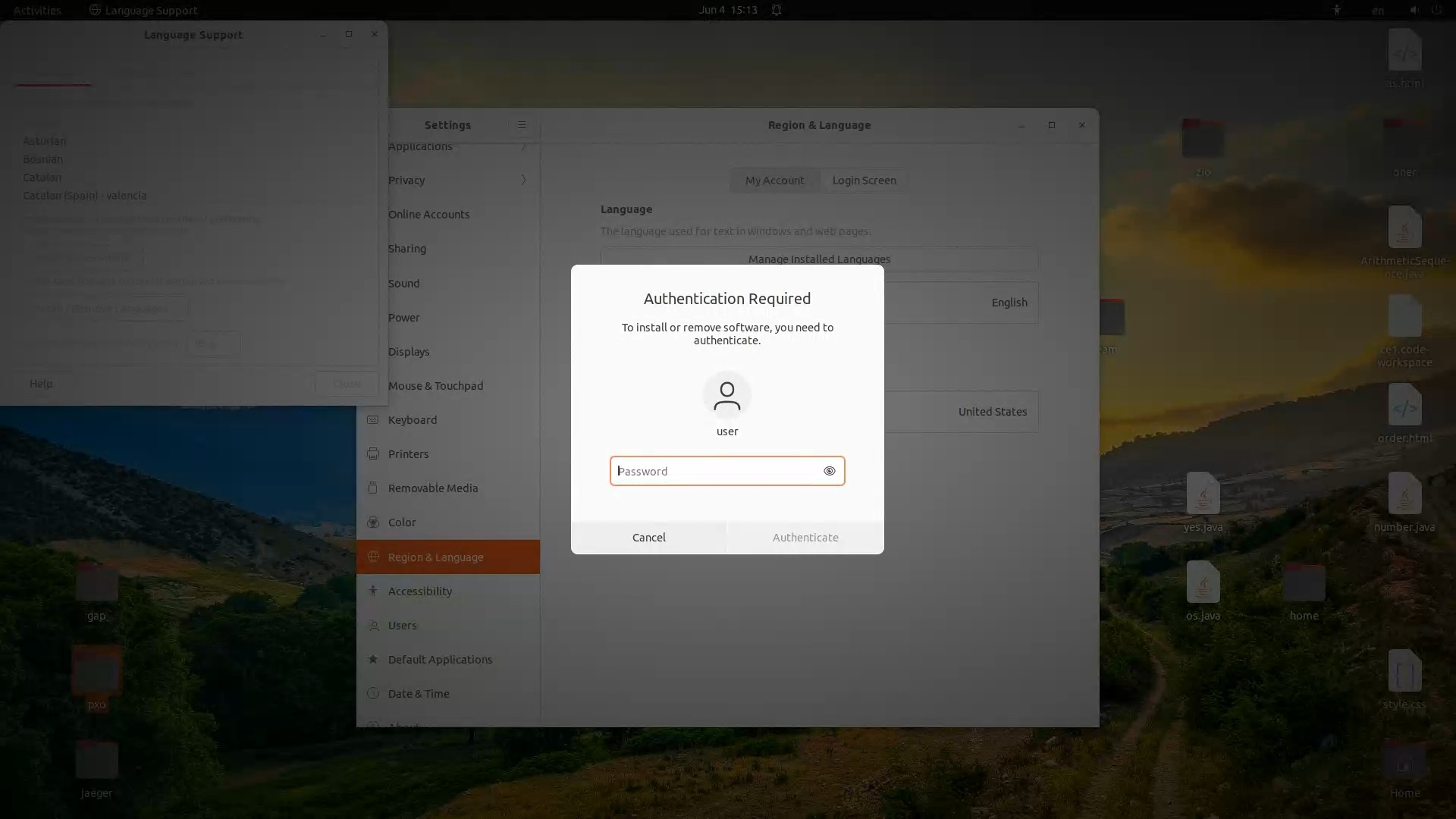This screenshot has width=1456, height=819.
Task: Switch to the My Account tab
Action: (x=774, y=180)
